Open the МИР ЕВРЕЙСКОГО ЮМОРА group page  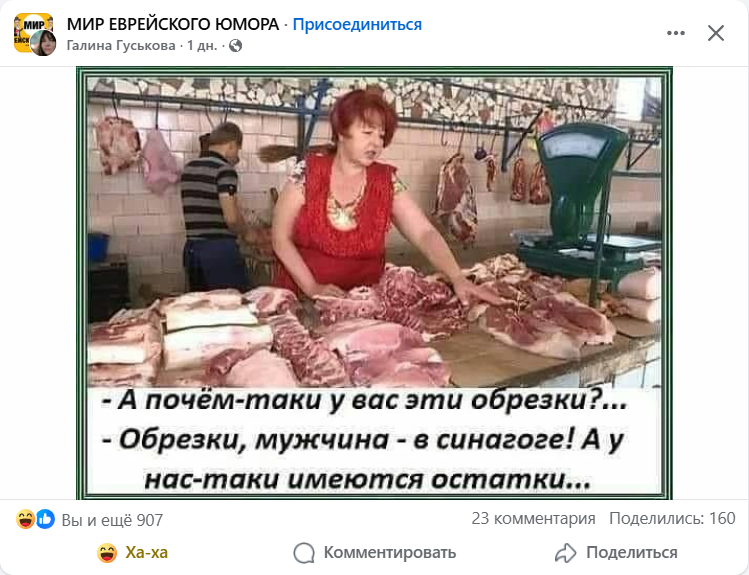(x=172, y=24)
